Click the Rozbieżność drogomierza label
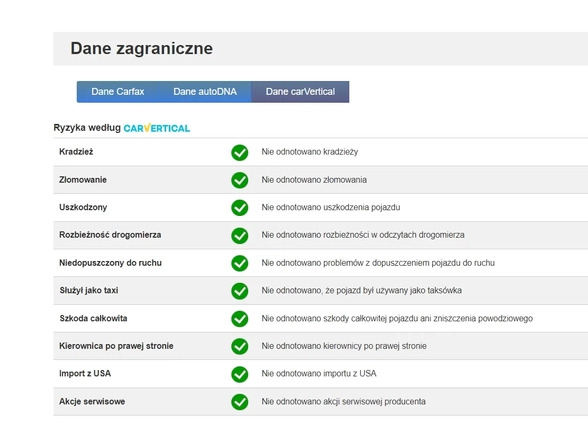588x423 pixels. 110,235
